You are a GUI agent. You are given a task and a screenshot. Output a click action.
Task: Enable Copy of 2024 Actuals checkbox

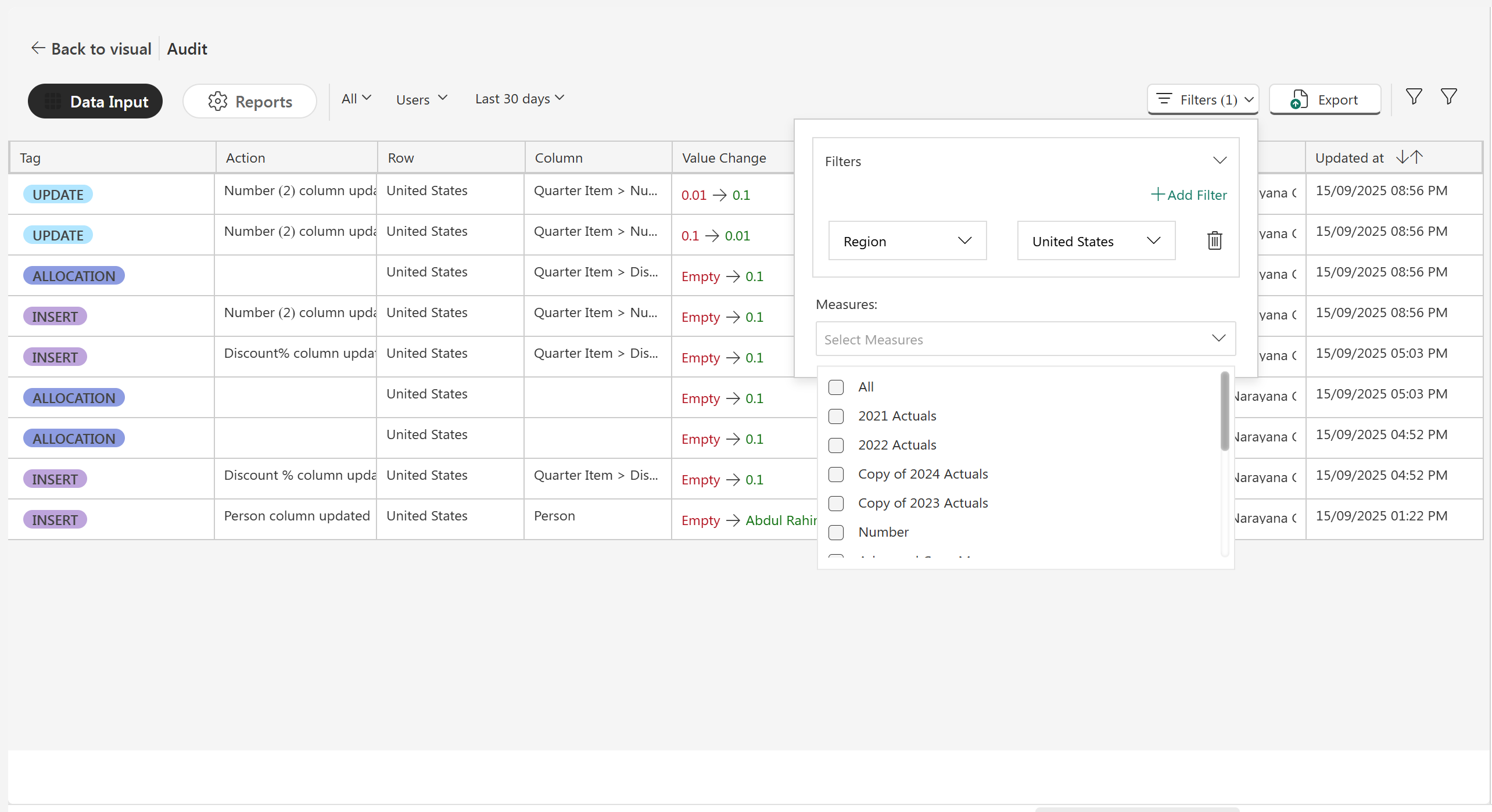tap(836, 475)
